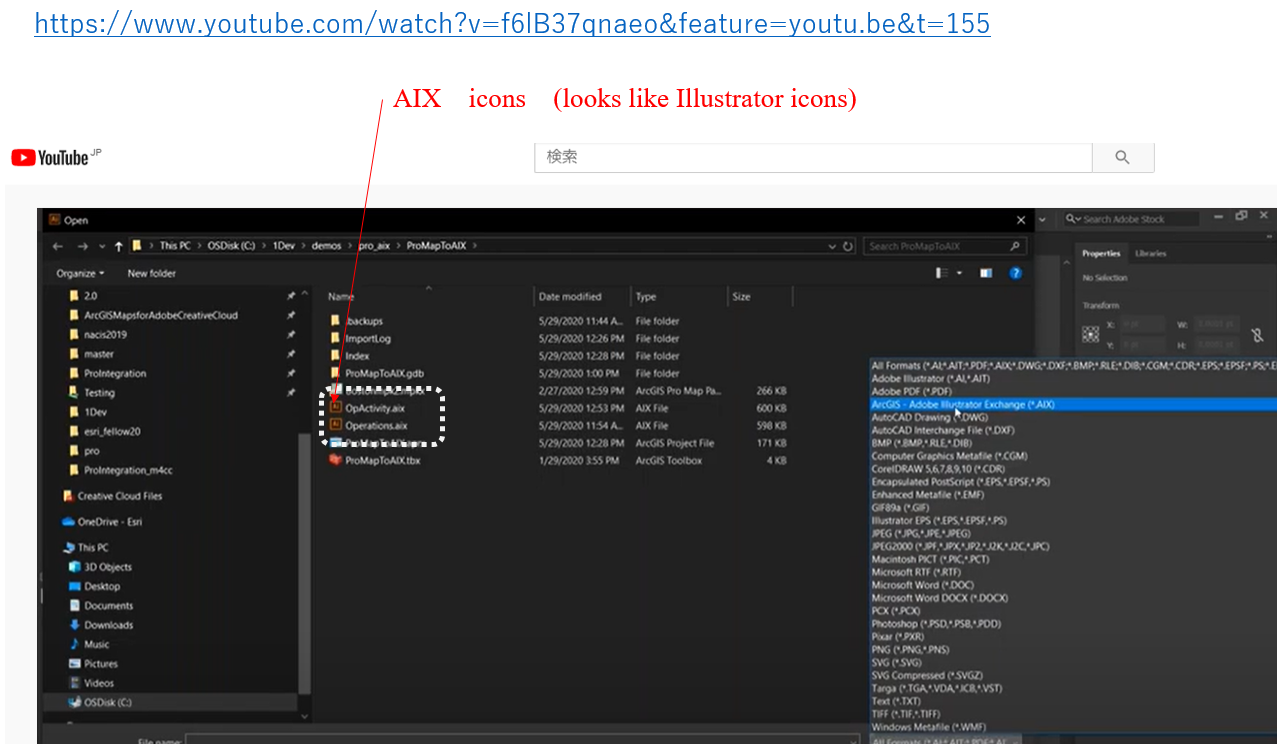Image resolution: width=1286 pixels, height=744 pixels.
Task: Select the 'nacis2019' quick access folder
Action: [x=105, y=335]
